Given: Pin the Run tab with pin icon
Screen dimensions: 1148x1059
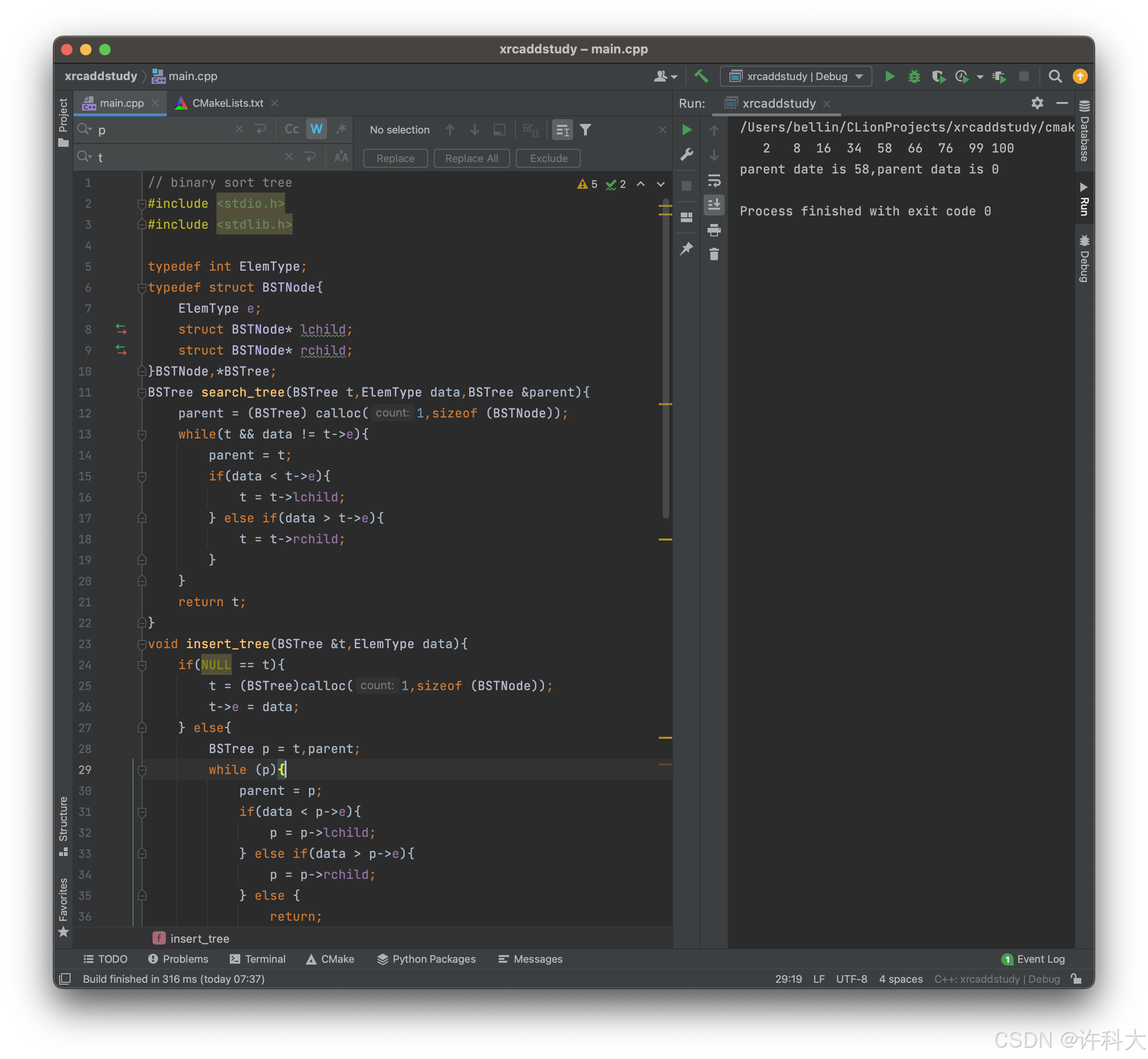Looking at the screenshot, I should pos(686,249).
